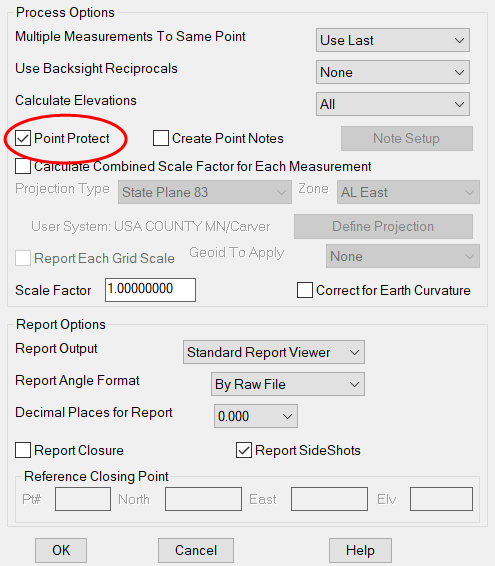Click the Note Setup button

[407, 138]
